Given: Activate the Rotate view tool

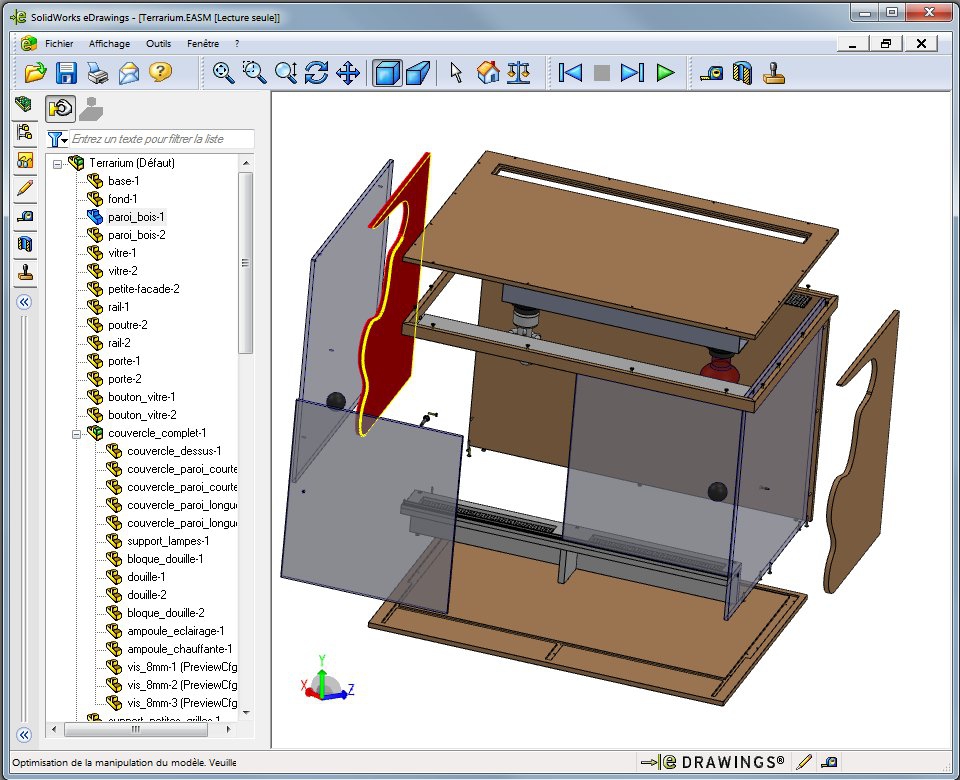Looking at the screenshot, I should (316, 73).
